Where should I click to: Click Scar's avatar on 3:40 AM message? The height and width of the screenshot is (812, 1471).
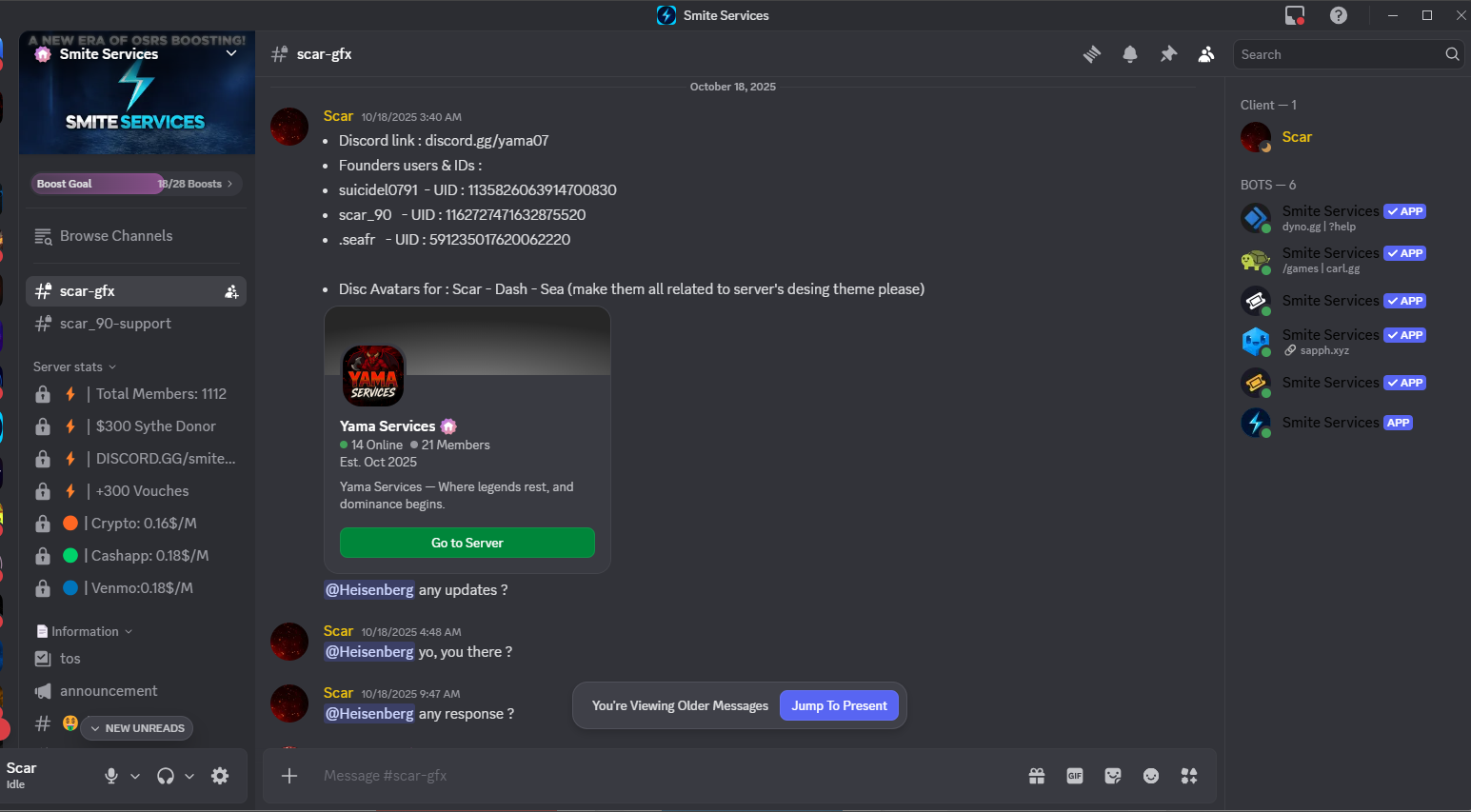(289, 127)
